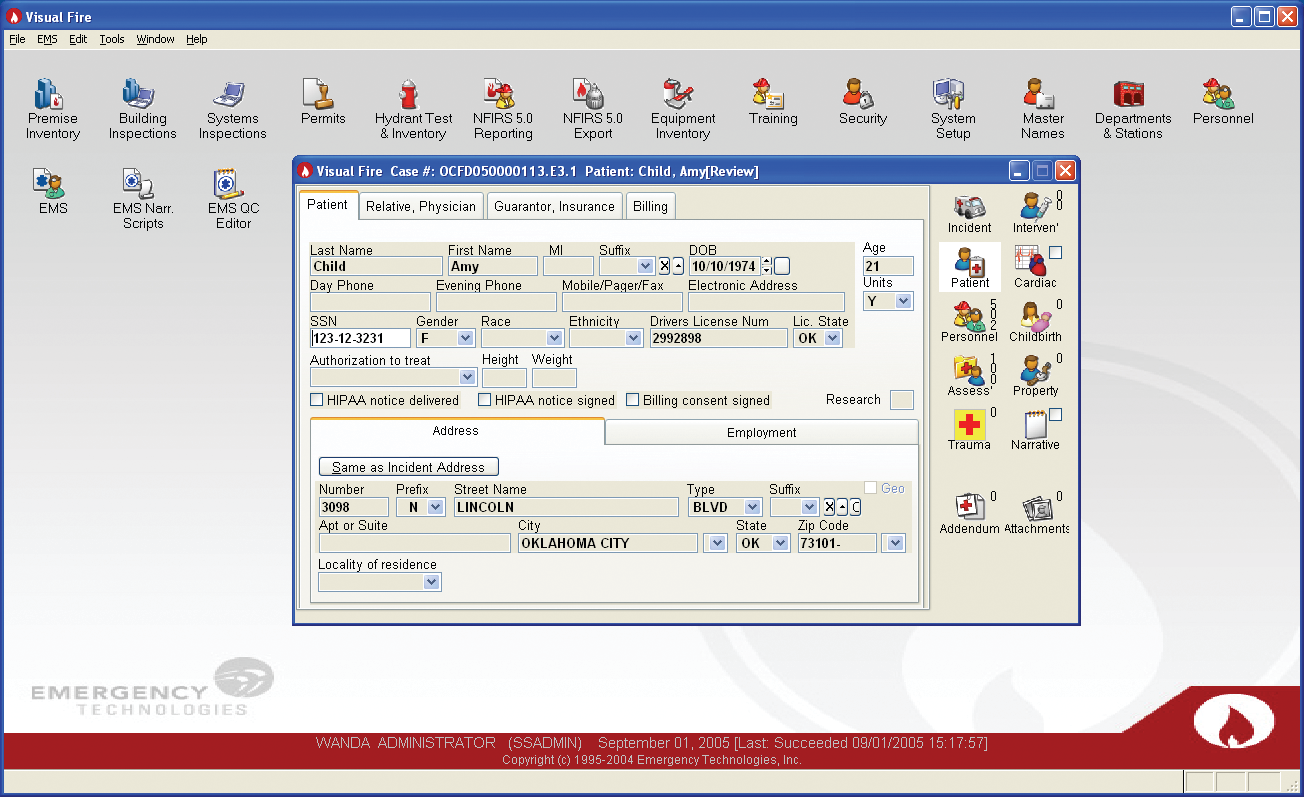Open the Attachments section icon
This screenshot has width=1304, height=797.
click(x=1036, y=513)
